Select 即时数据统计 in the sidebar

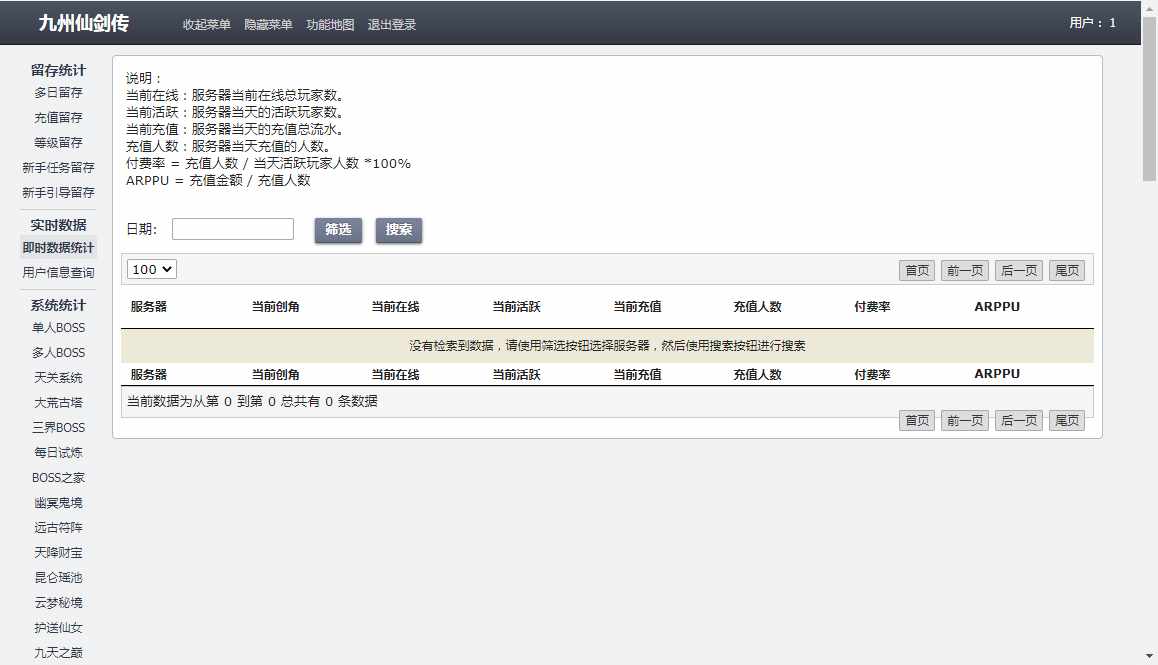click(58, 248)
